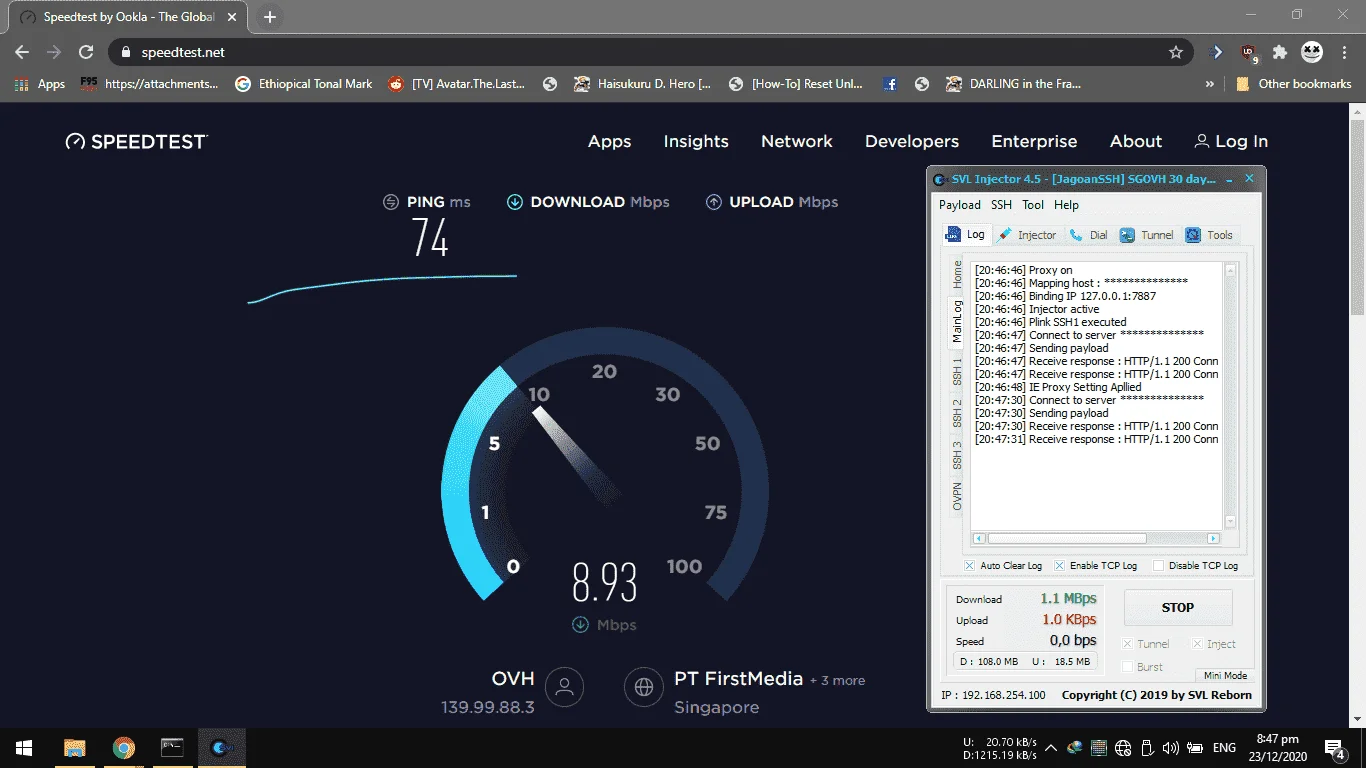Open the notification center icon

pos(1335,748)
